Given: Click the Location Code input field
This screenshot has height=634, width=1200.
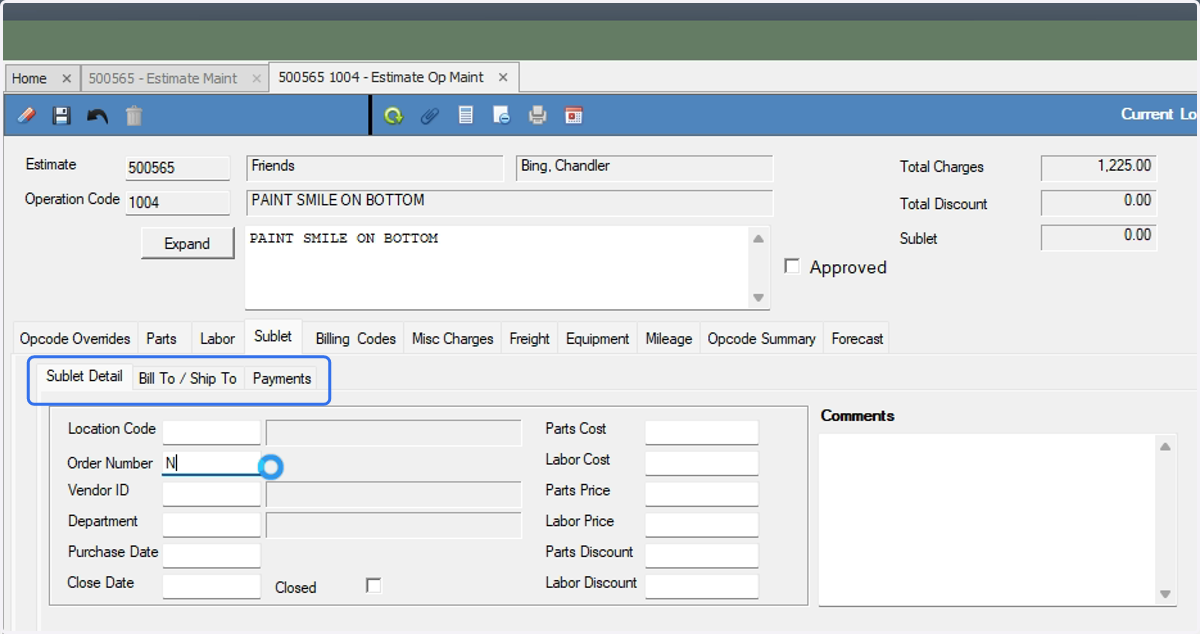Looking at the screenshot, I should [211, 432].
